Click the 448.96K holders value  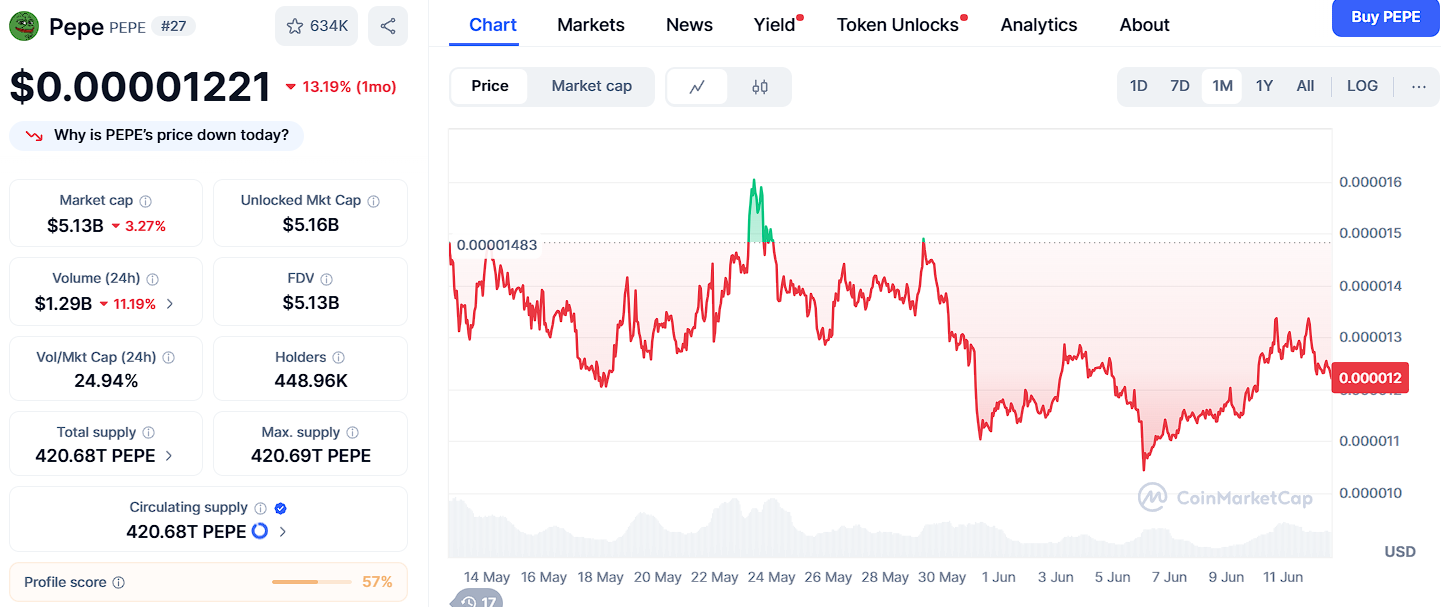(x=311, y=381)
